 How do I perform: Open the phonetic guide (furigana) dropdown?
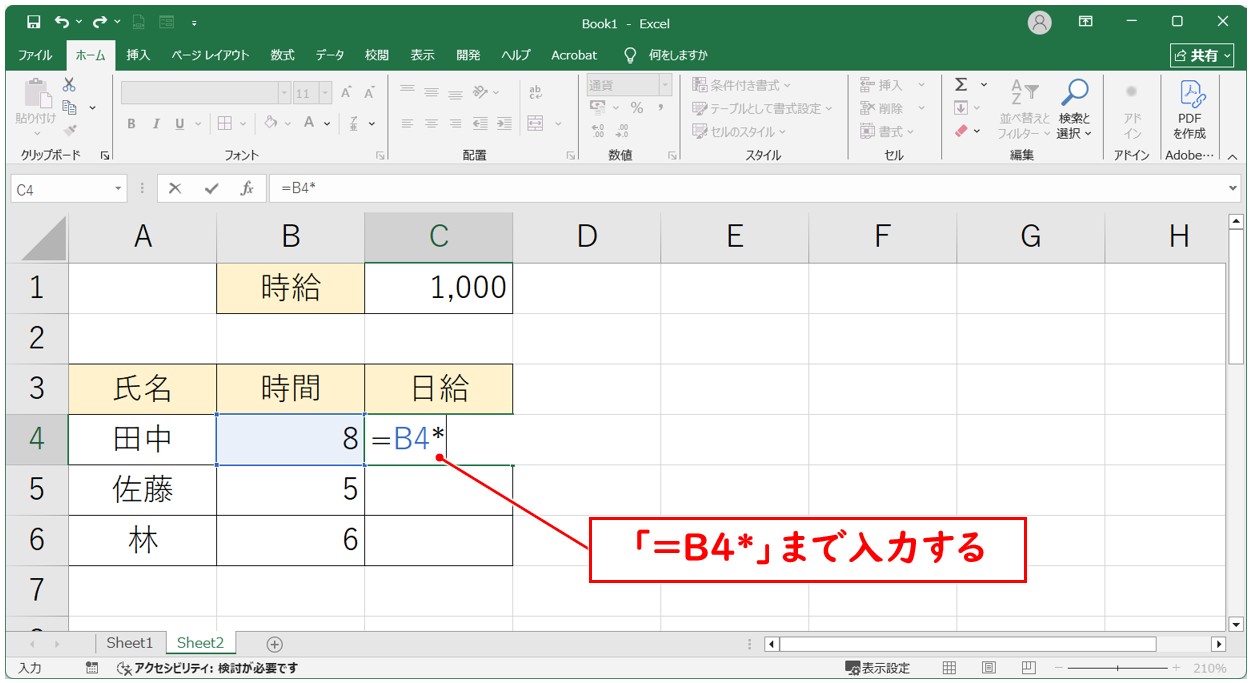point(372,124)
